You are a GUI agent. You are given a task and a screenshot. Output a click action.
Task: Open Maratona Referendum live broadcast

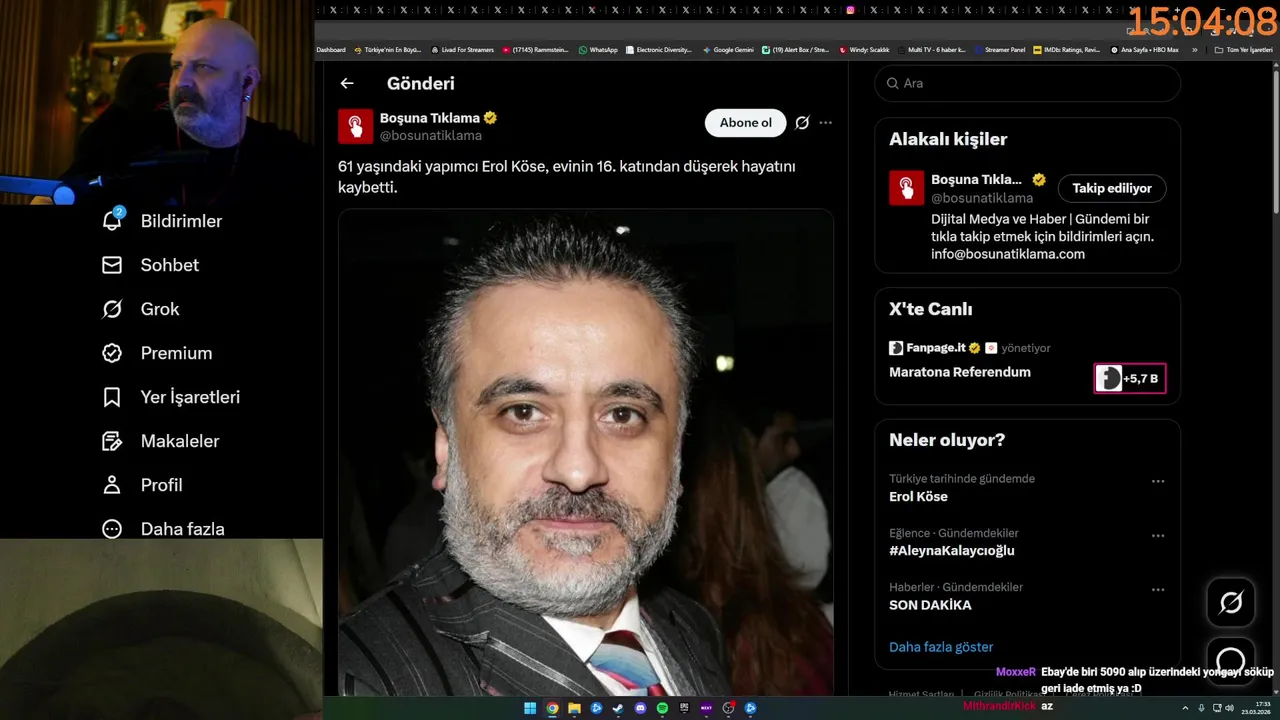click(960, 372)
